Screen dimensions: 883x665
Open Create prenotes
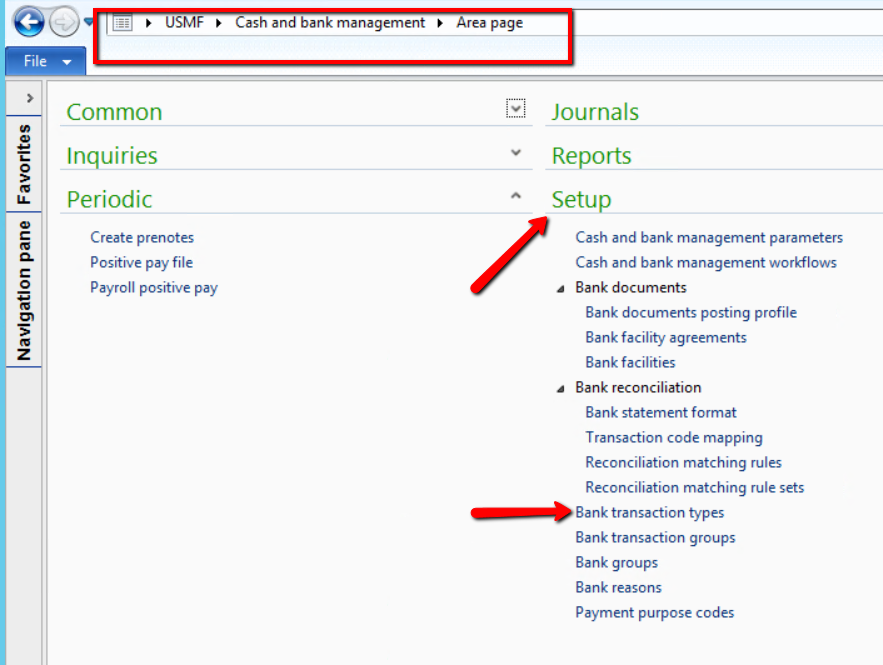coord(142,237)
